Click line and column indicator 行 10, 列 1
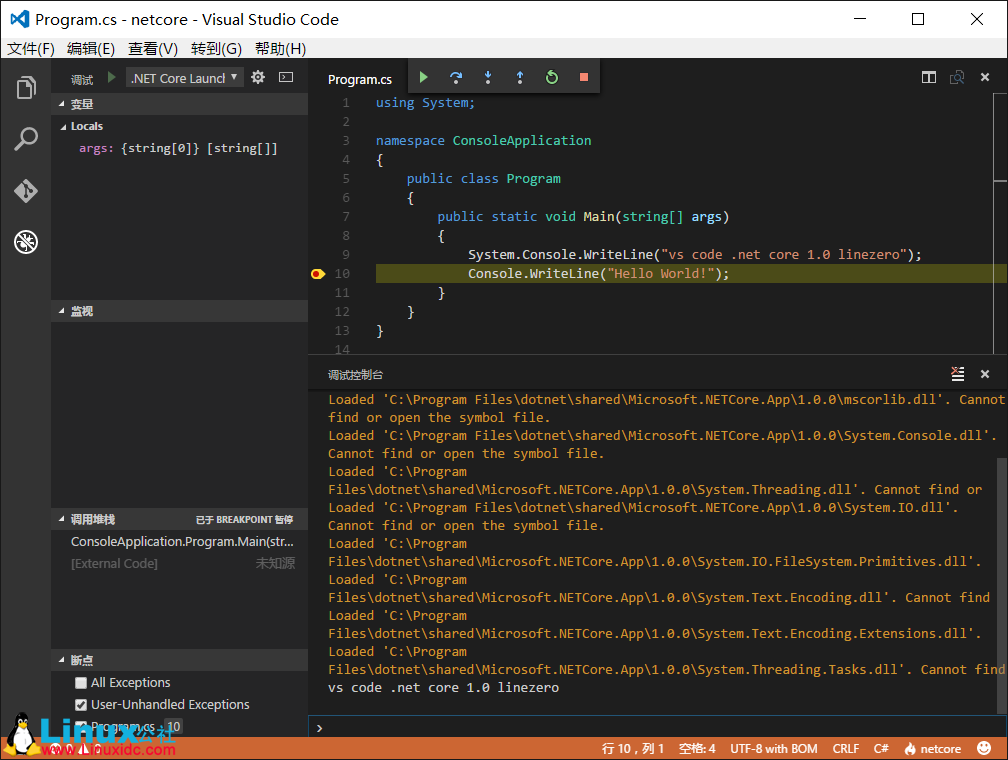 point(633,748)
